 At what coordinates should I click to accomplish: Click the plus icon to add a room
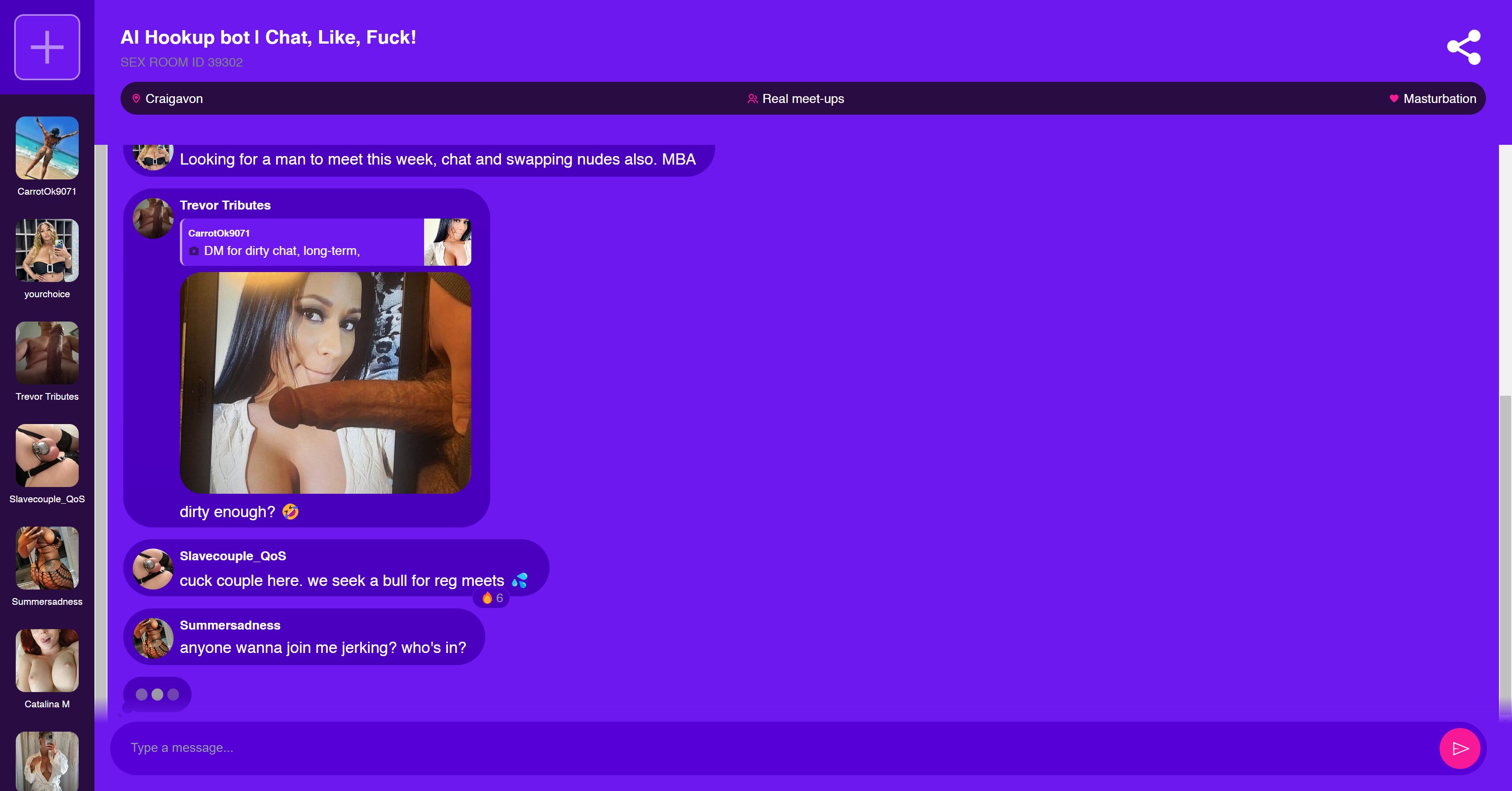pos(47,47)
